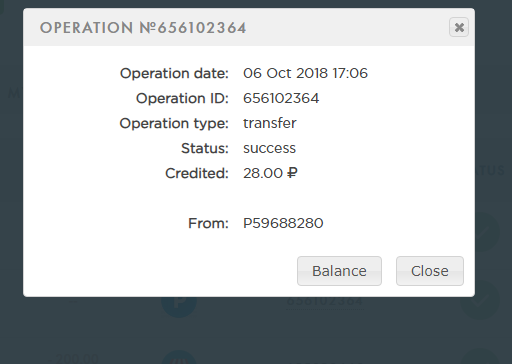This screenshot has height=364, width=512.
Task: Dismiss the operation dialog with the X icon
Action: [x=459, y=27]
